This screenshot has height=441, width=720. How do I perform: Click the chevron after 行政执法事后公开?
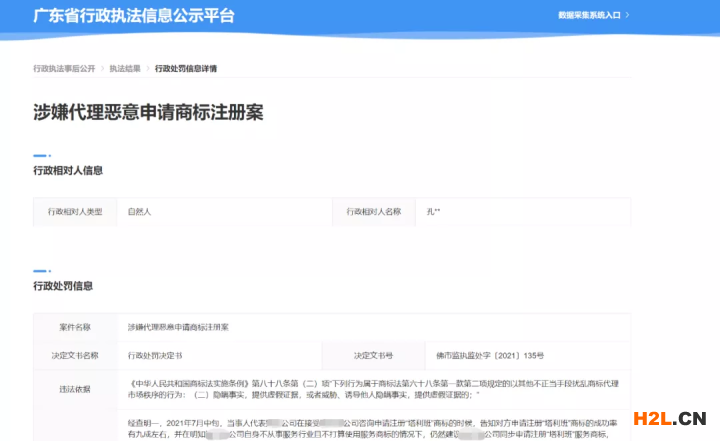click(102, 69)
